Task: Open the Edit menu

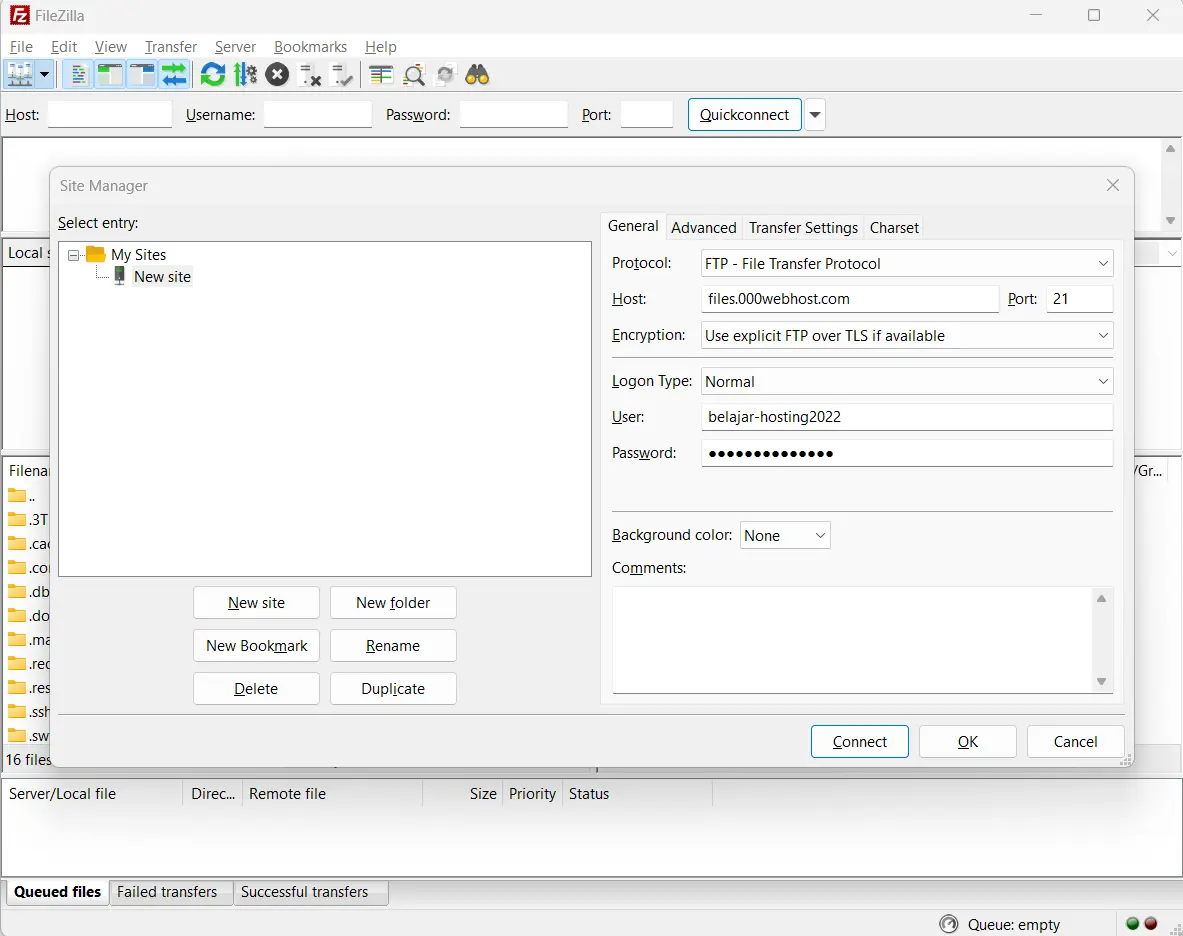Action: point(64,47)
